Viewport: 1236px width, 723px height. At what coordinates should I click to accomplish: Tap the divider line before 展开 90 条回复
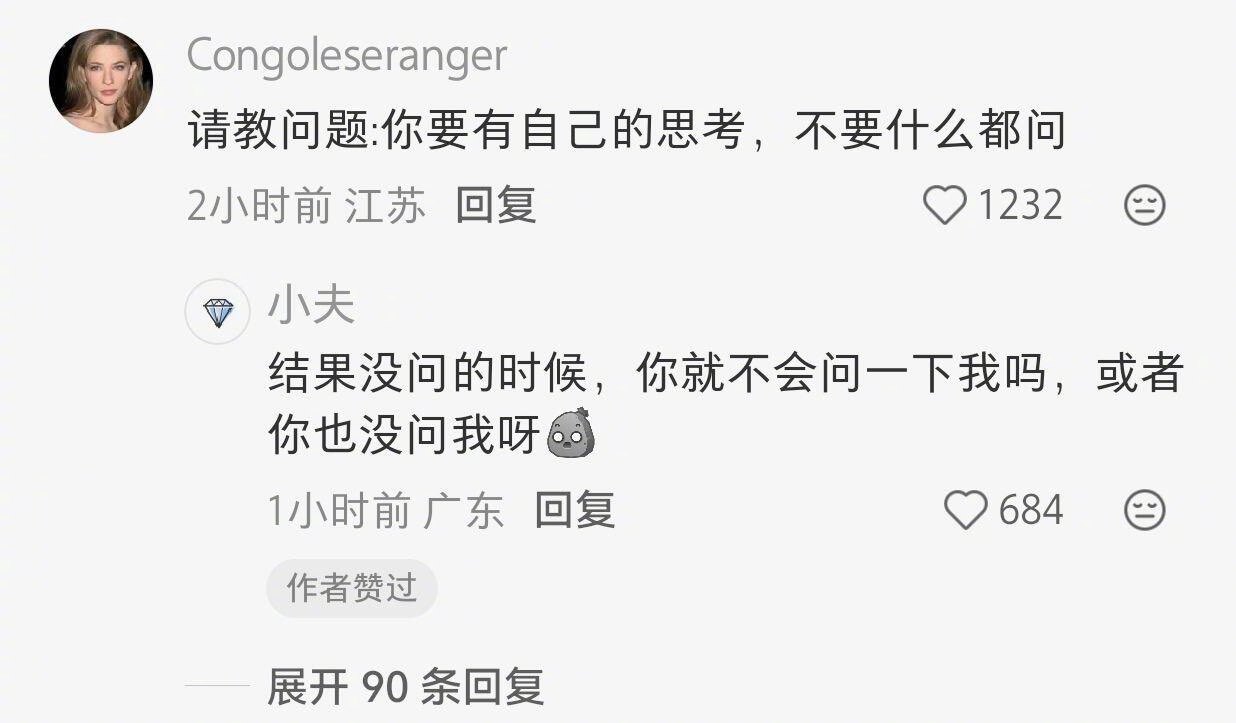click(x=218, y=687)
